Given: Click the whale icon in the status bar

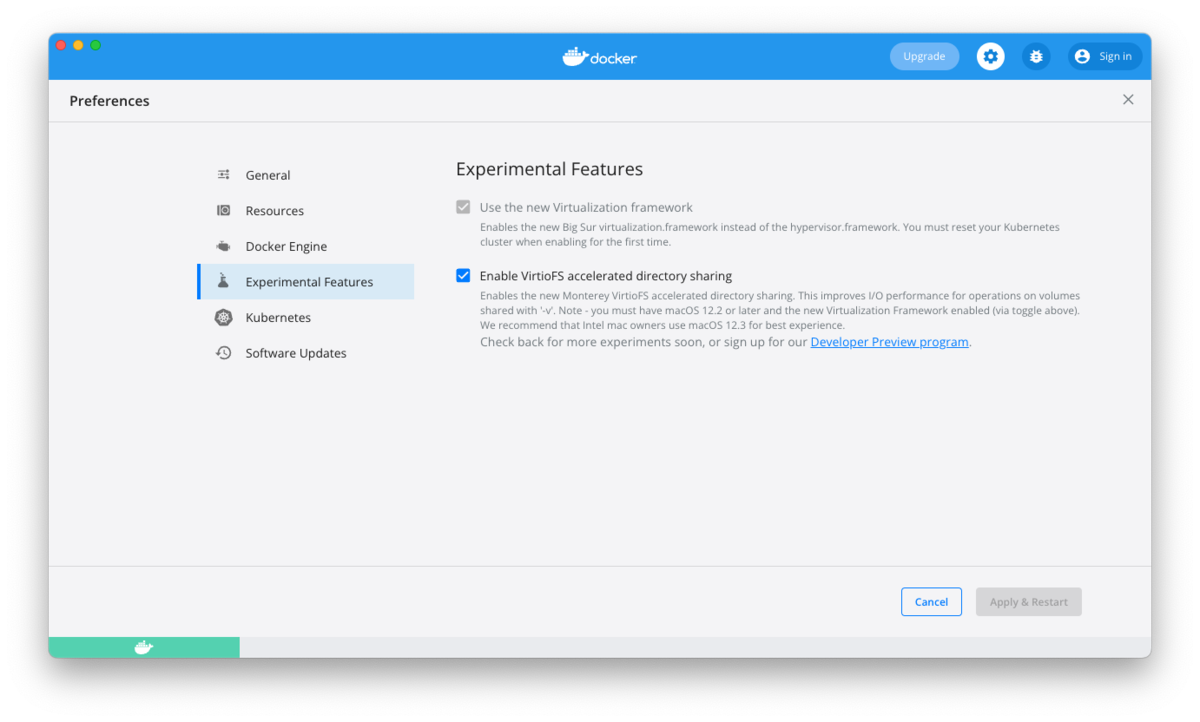Looking at the screenshot, I should pos(144,648).
